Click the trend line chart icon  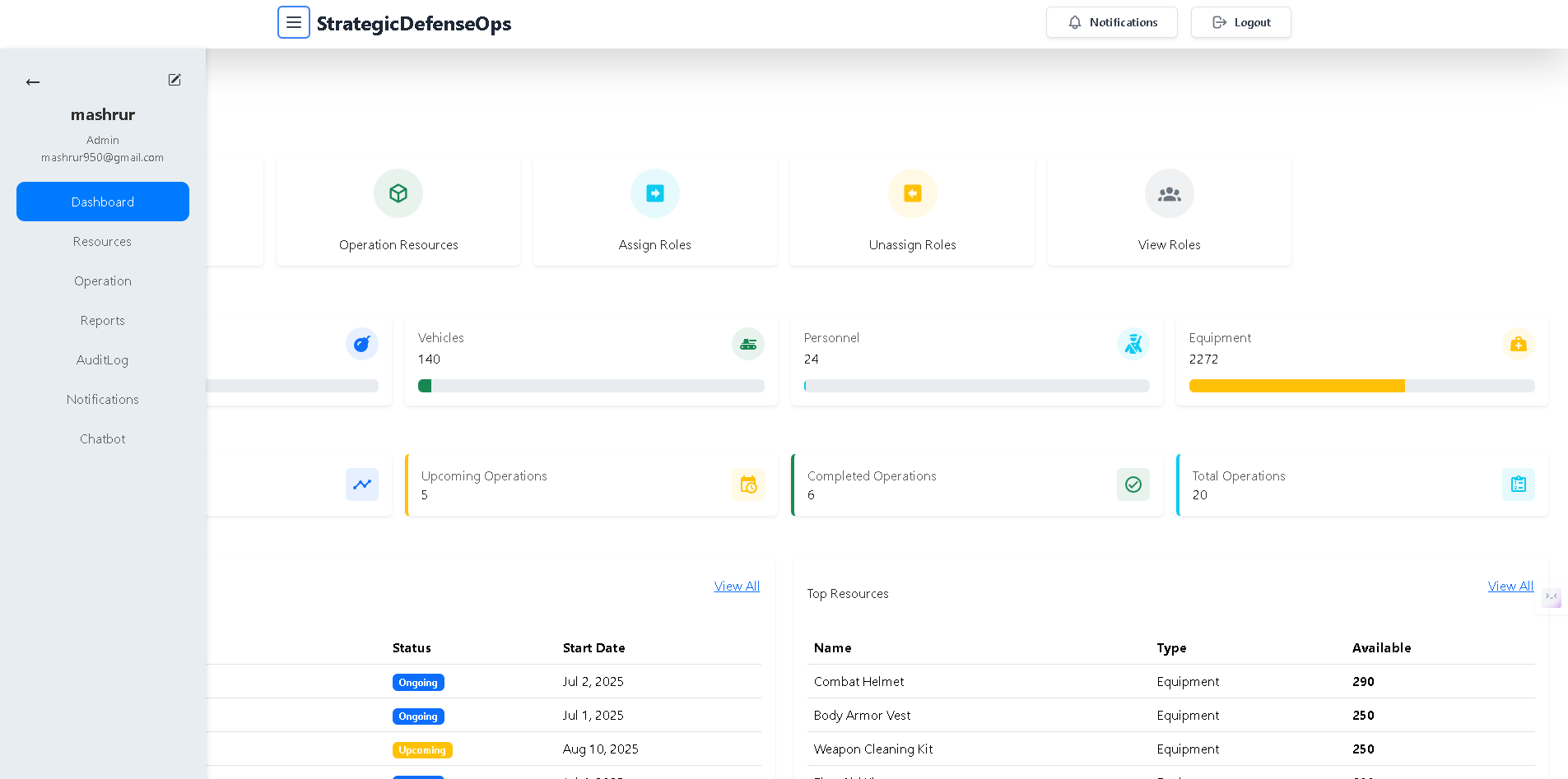[362, 485]
